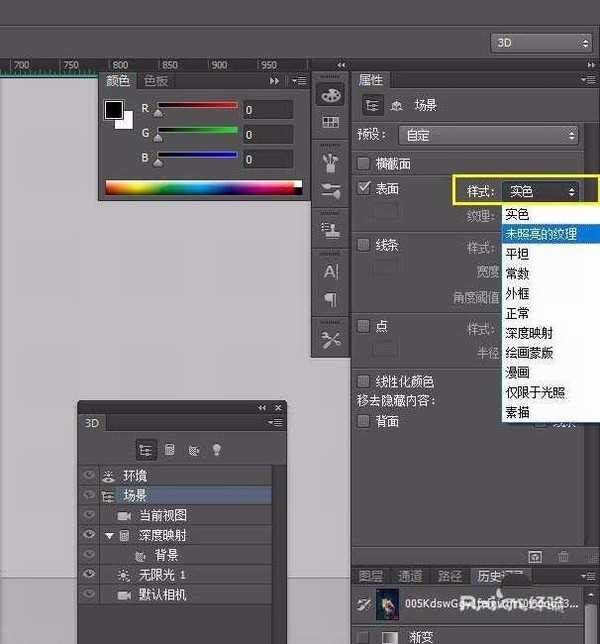Collapse the 深度映射 tree item
600x644 pixels.
point(109,536)
